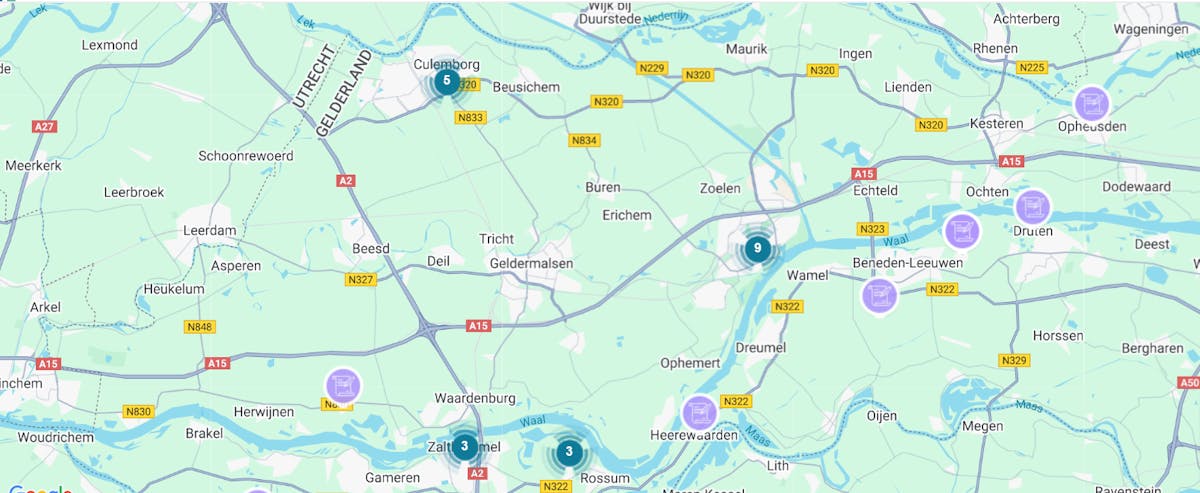Select purple marker directly above Beneden-Leeuwen label
Image resolution: width=1200 pixels, height=493 pixels.
pyautogui.click(x=962, y=231)
